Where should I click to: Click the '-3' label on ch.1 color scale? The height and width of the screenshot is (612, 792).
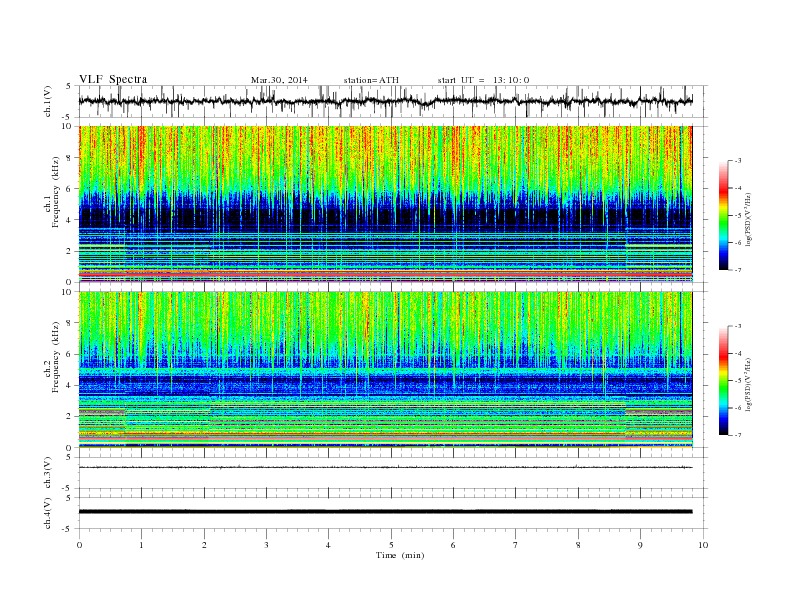click(737, 161)
